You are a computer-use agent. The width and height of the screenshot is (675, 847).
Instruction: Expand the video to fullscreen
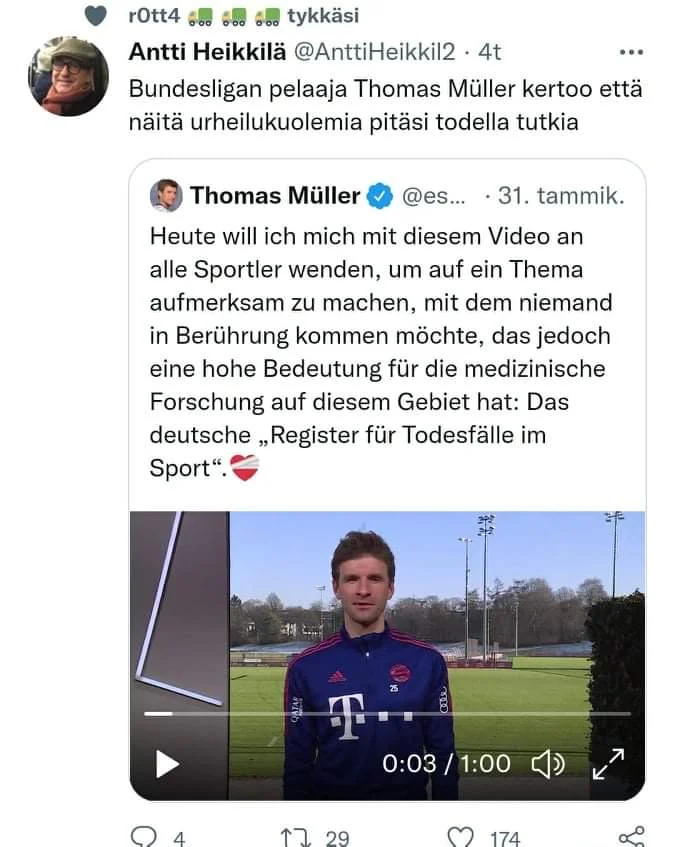click(x=608, y=765)
